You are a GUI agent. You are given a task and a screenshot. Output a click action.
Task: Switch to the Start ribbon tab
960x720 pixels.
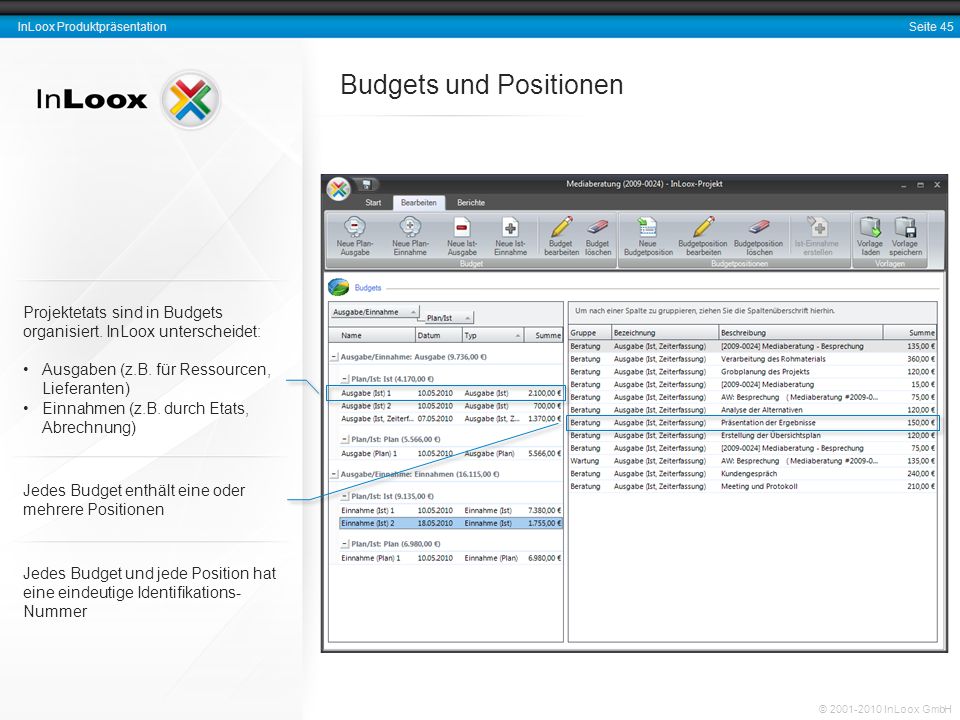[373, 203]
